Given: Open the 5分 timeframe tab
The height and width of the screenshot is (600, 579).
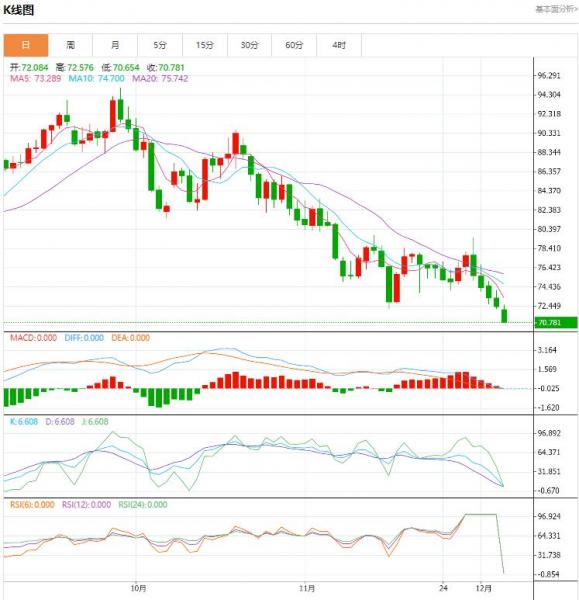Looking at the screenshot, I should (160, 45).
